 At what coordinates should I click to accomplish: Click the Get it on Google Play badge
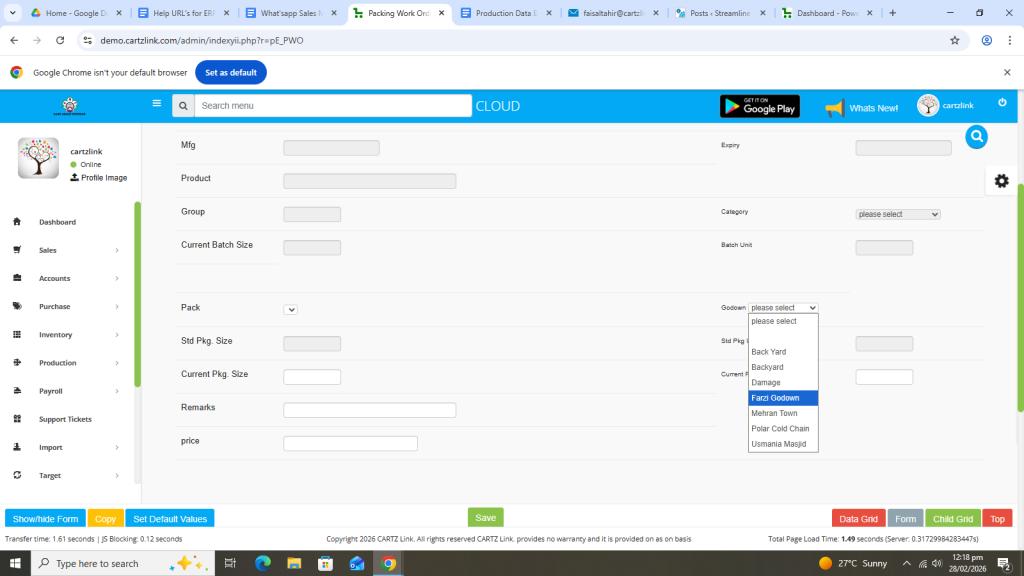point(759,106)
